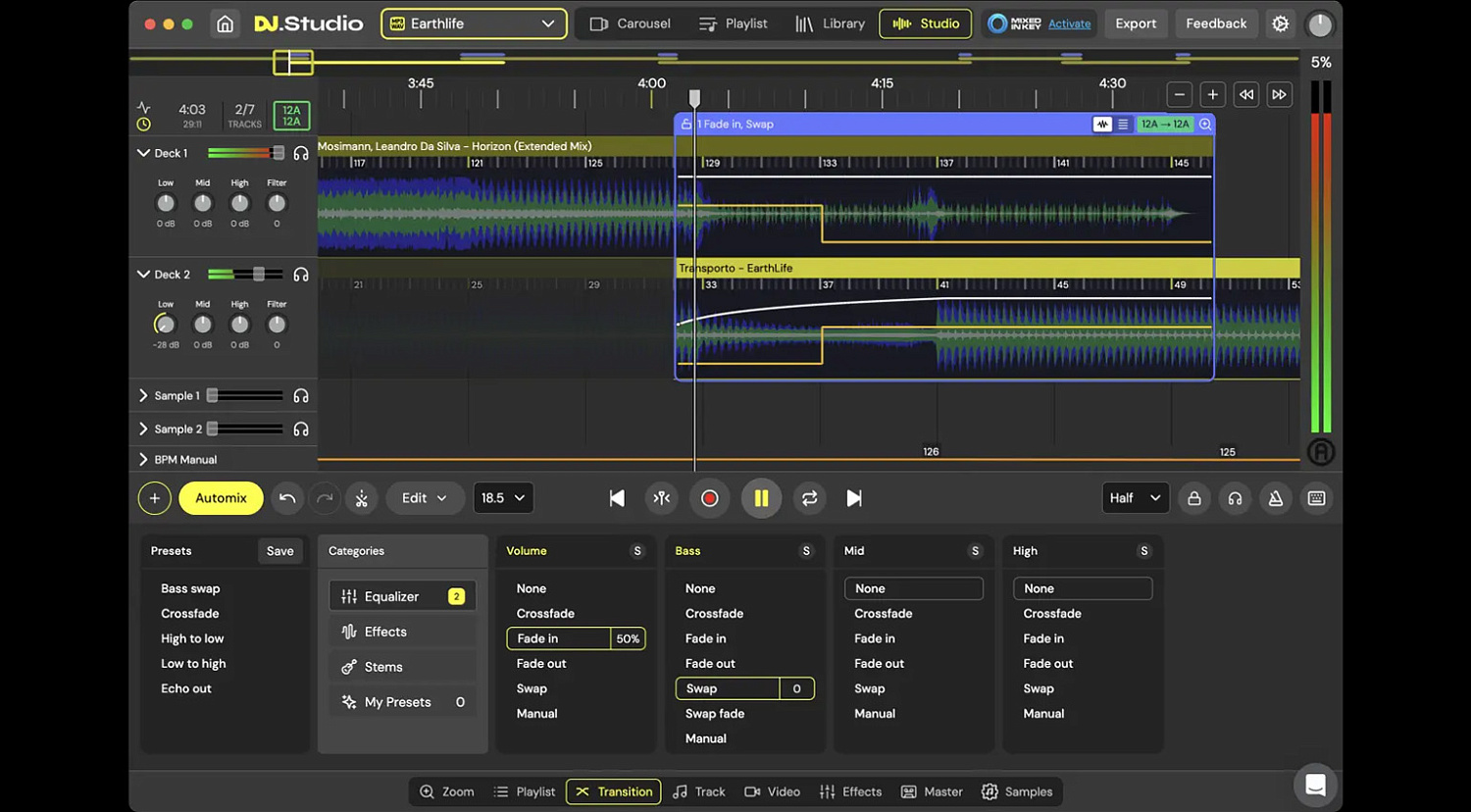Toggle Sample 2 headphone cue
1471x812 pixels.
tap(301, 430)
